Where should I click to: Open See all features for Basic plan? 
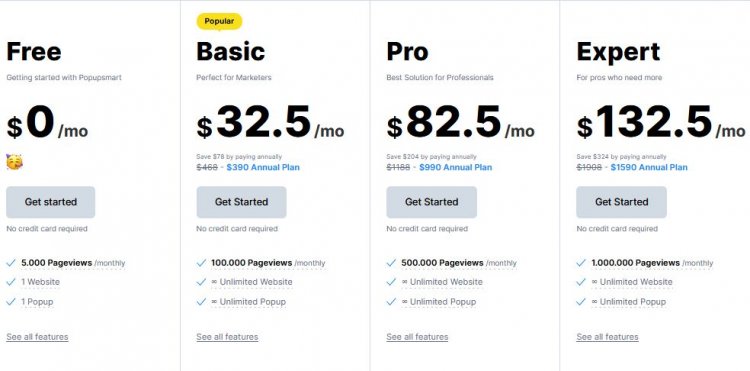coord(227,337)
